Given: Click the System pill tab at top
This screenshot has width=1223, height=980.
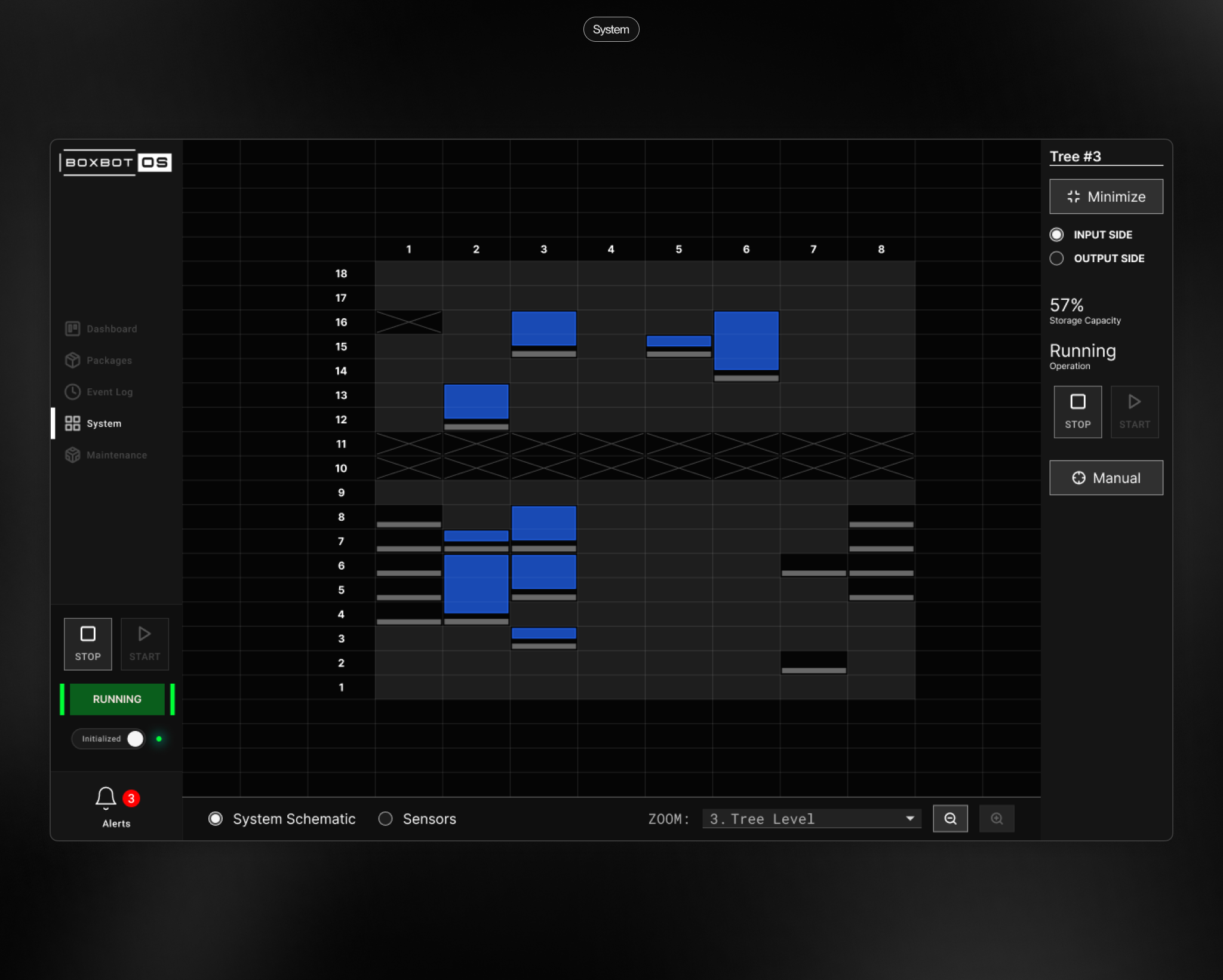Looking at the screenshot, I should pyautogui.click(x=610, y=29).
